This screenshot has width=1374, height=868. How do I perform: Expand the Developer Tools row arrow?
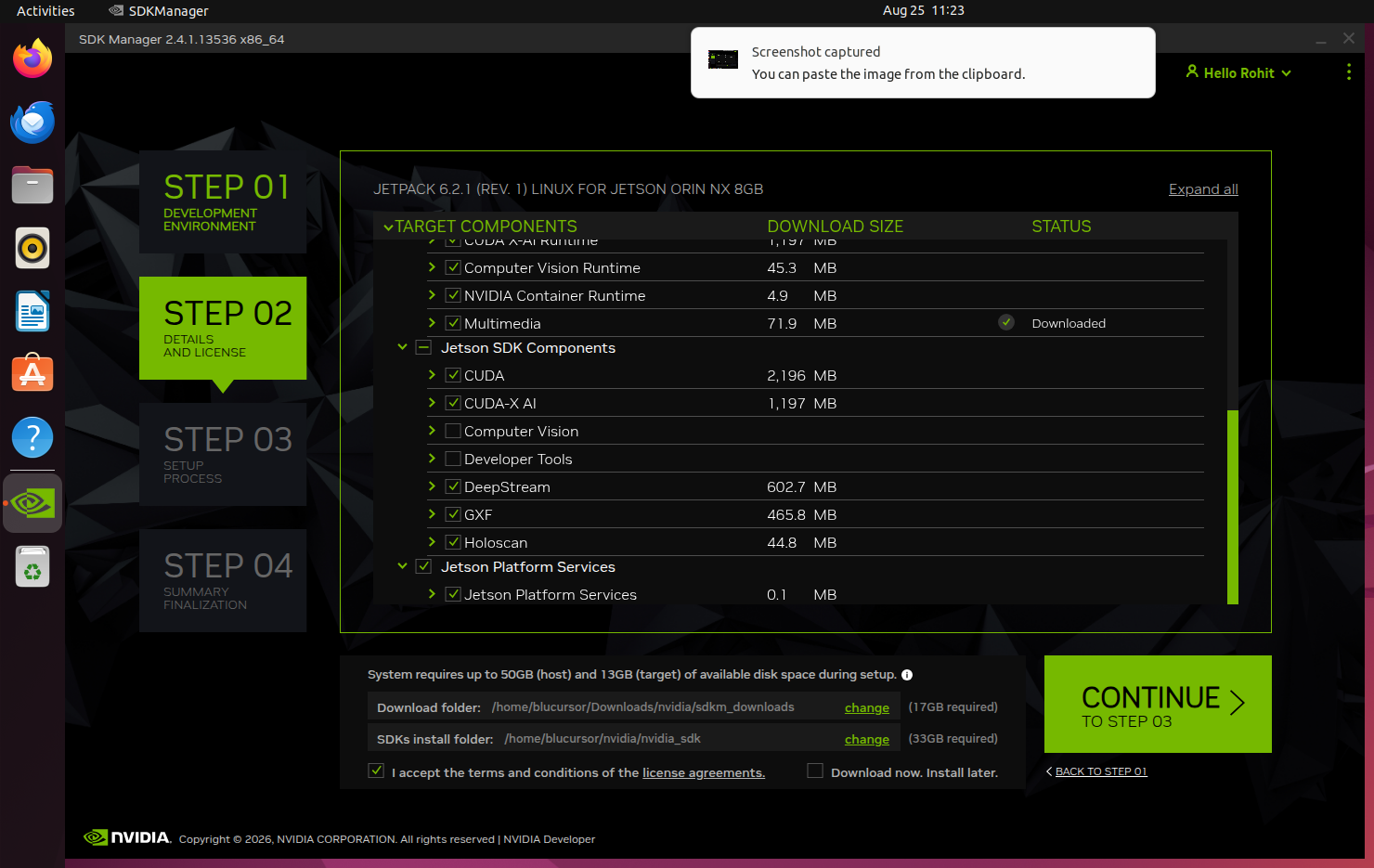(432, 459)
